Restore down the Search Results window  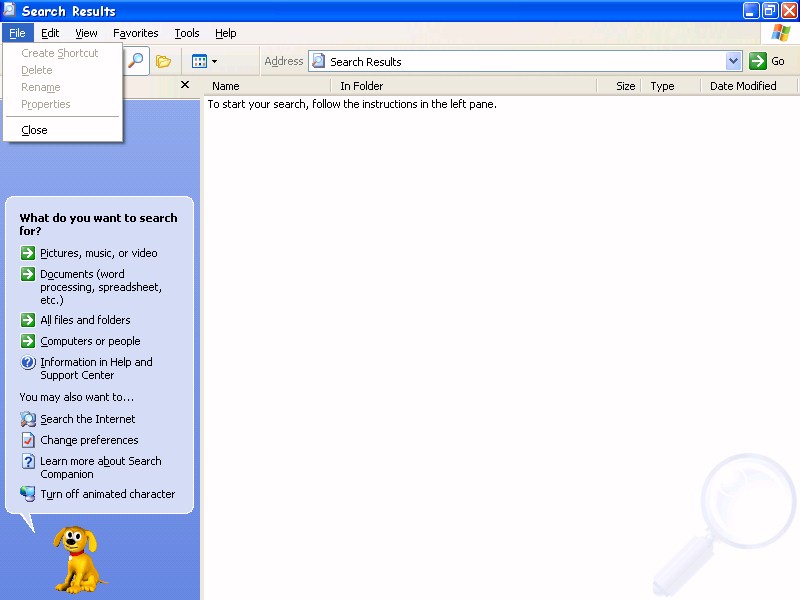coord(770,10)
